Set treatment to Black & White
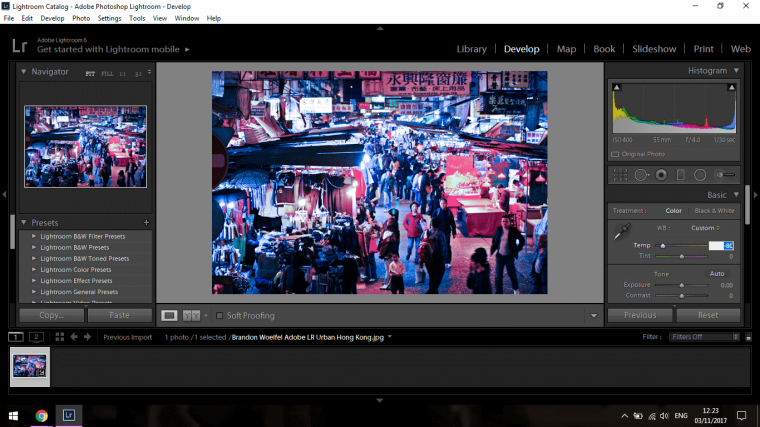The height and width of the screenshot is (427, 760). (x=714, y=211)
